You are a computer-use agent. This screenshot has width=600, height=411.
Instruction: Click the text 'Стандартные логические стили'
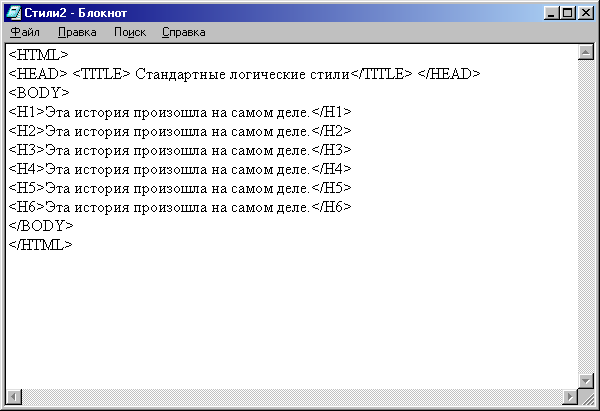point(242,74)
